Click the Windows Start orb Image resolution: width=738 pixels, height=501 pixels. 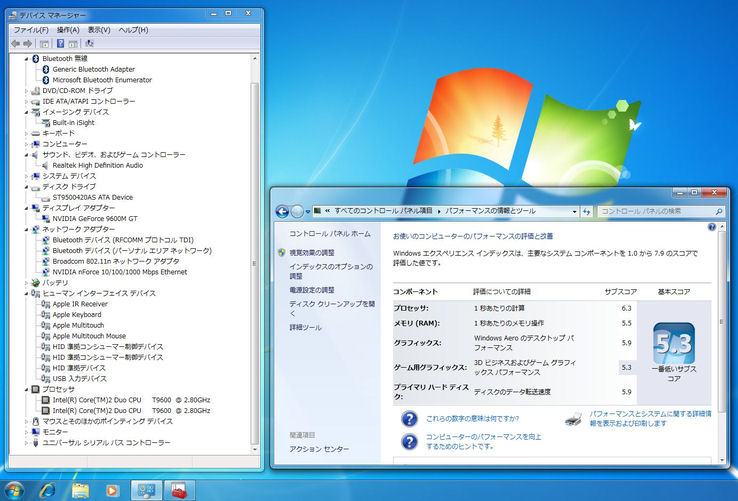tap(14, 490)
